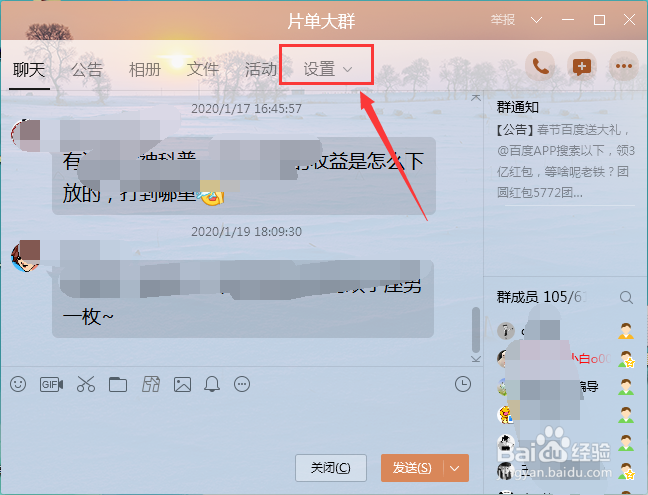Open the 群通知 group notice heading
The width and height of the screenshot is (648, 495).
click(x=518, y=107)
